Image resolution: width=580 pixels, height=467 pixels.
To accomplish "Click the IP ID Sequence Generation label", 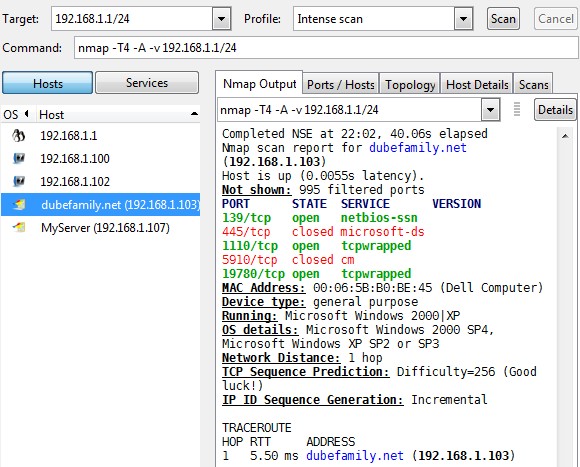I will point(313,400).
